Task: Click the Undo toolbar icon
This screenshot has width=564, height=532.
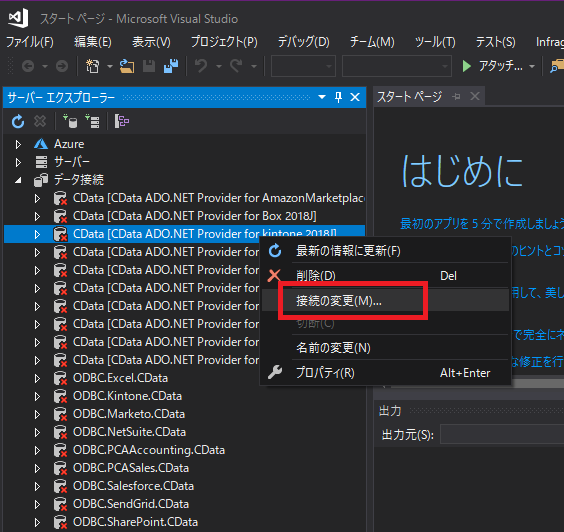Action: [201, 66]
